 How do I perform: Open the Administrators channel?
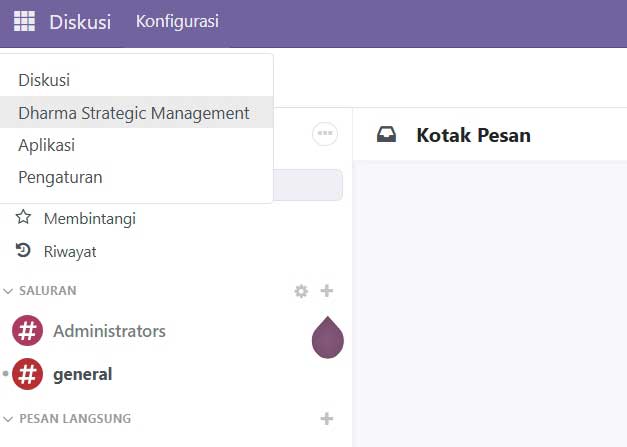(x=109, y=331)
